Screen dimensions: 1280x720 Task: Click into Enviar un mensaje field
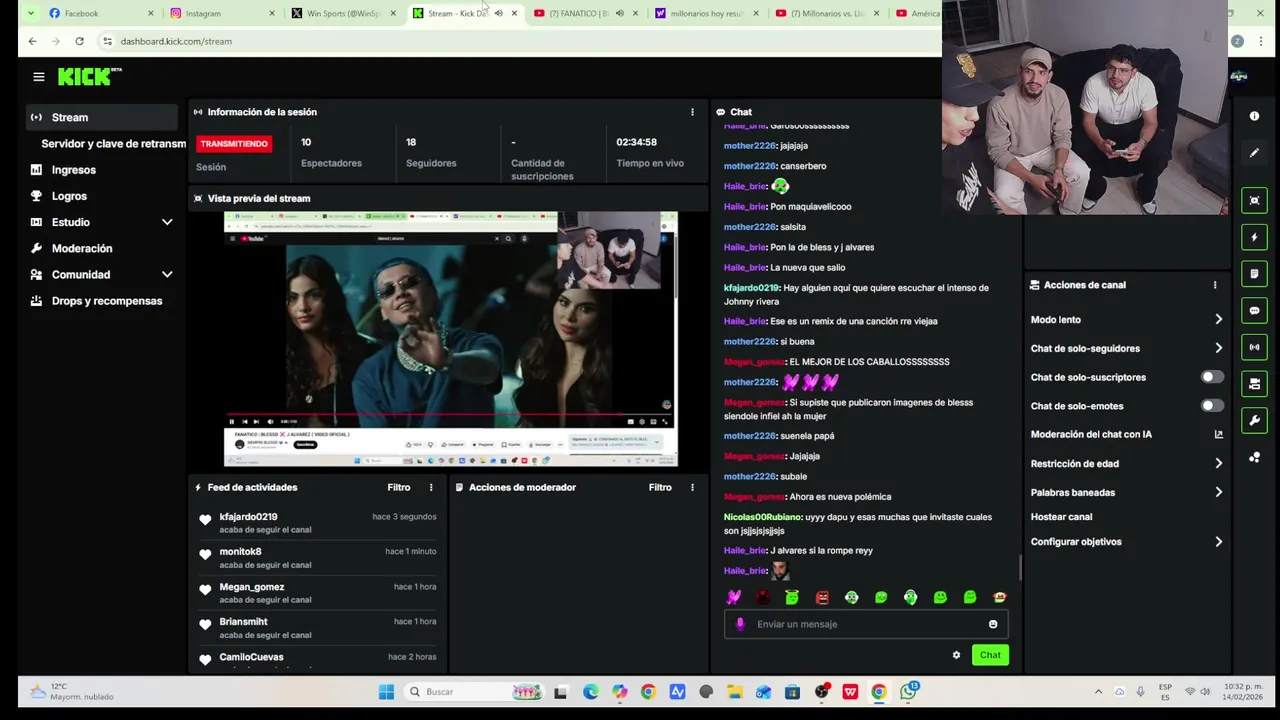(866, 624)
